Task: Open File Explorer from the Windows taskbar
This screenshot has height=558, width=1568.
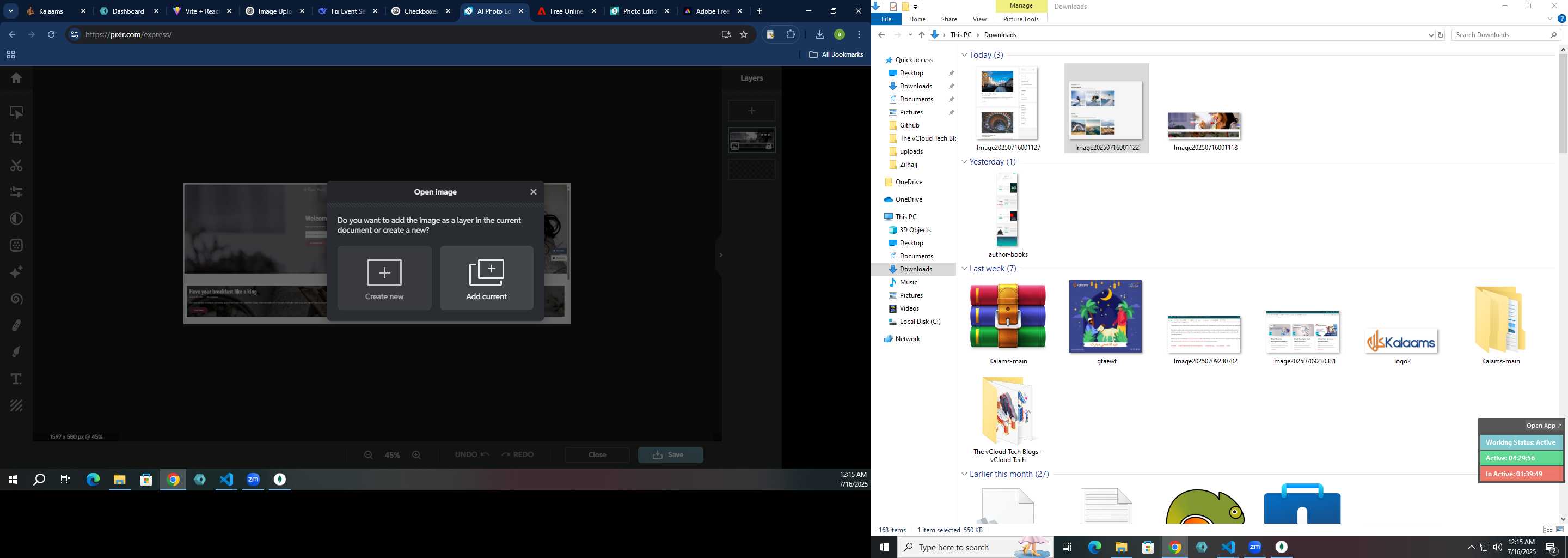Action: click(1121, 548)
